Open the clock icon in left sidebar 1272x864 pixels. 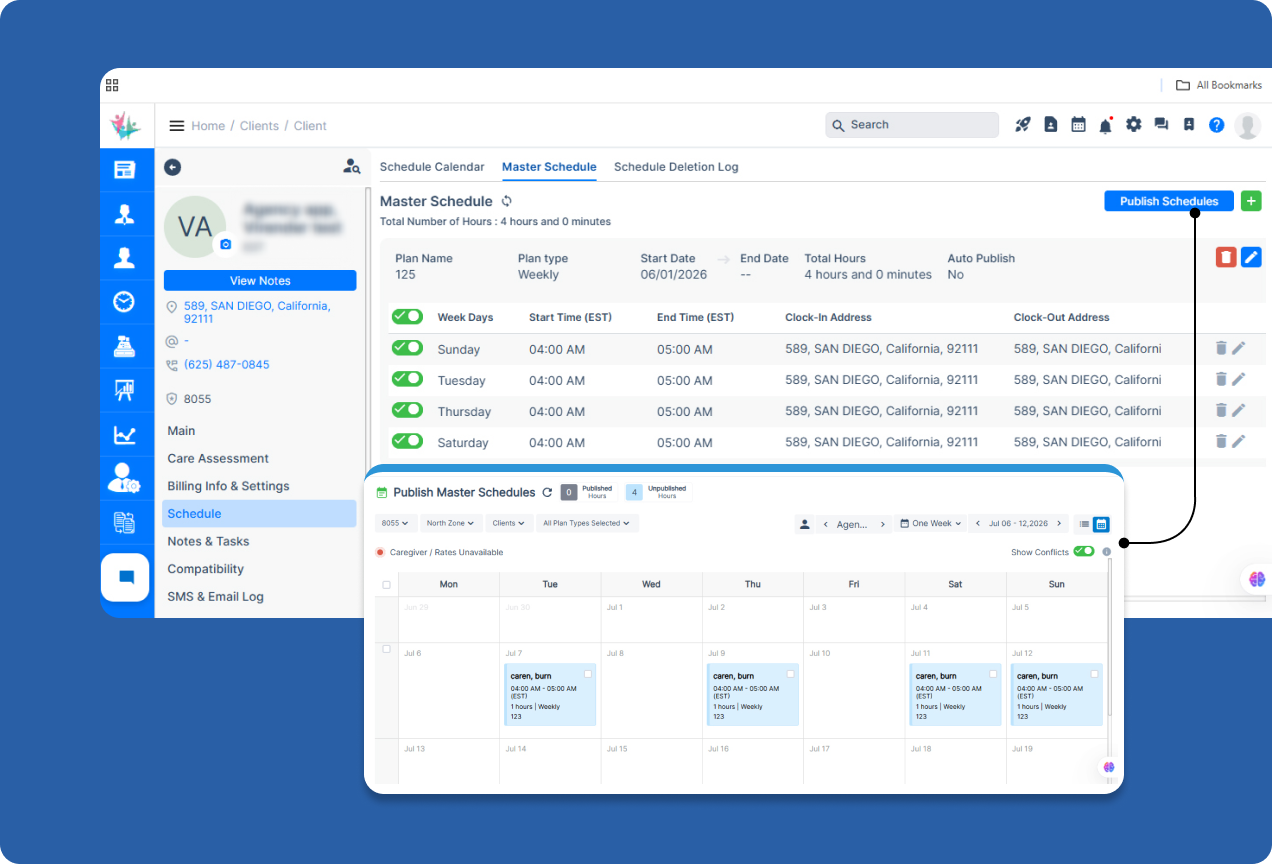coord(124,302)
